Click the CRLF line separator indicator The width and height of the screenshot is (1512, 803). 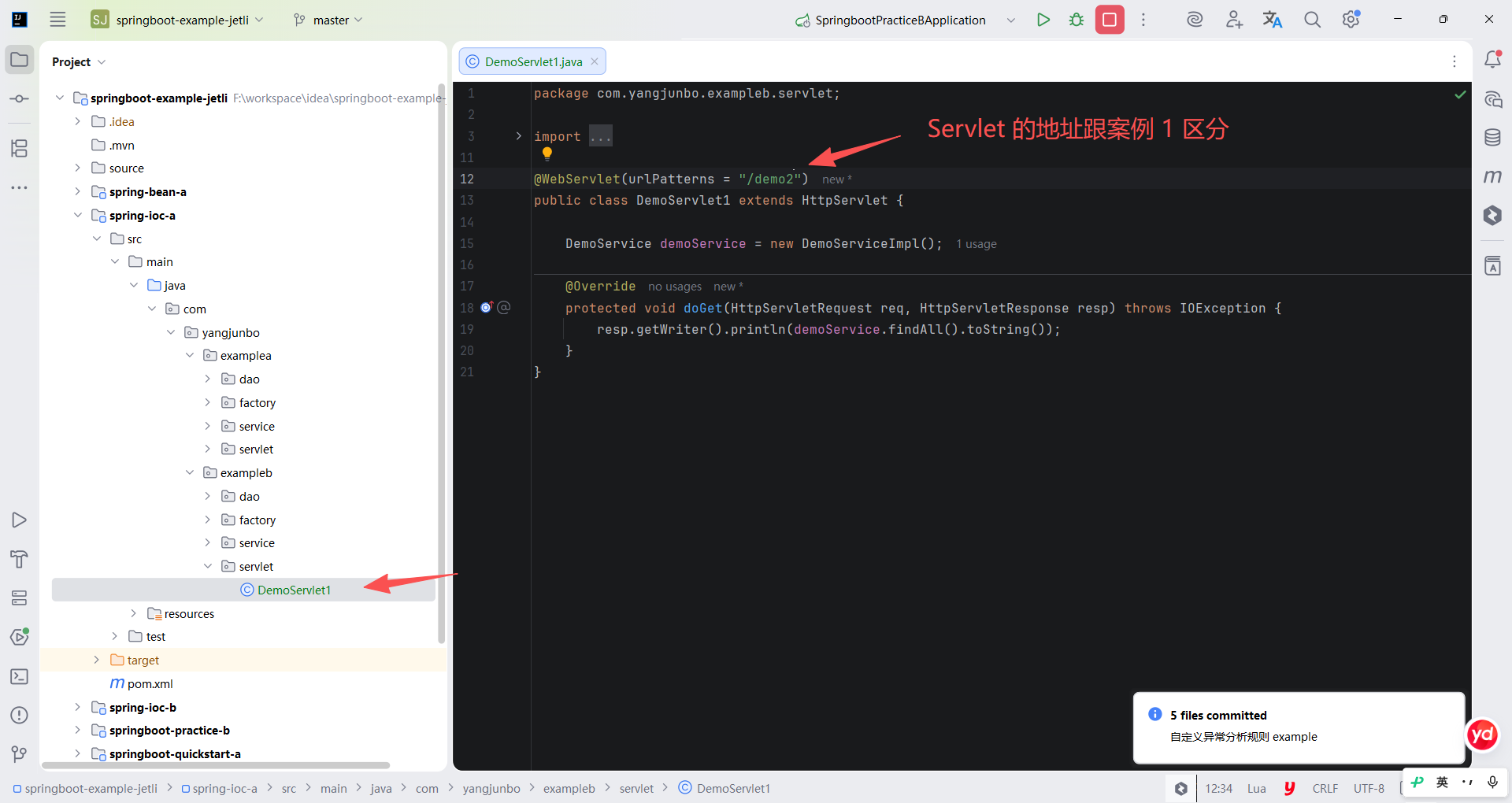pyautogui.click(x=1325, y=788)
